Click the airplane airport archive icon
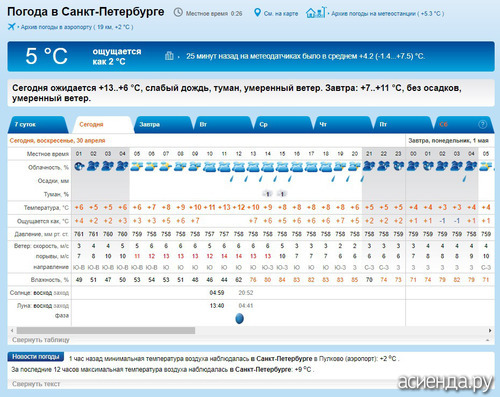Viewport: 500px width, 397px height. [12, 26]
